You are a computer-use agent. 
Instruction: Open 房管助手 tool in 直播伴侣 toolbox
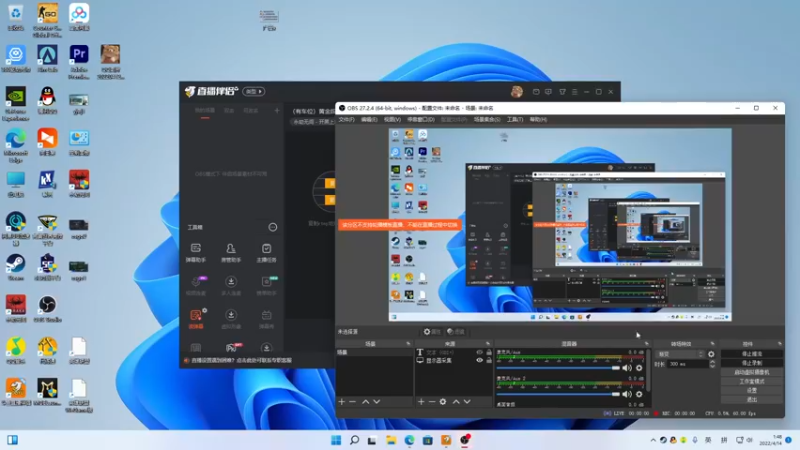click(x=231, y=253)
